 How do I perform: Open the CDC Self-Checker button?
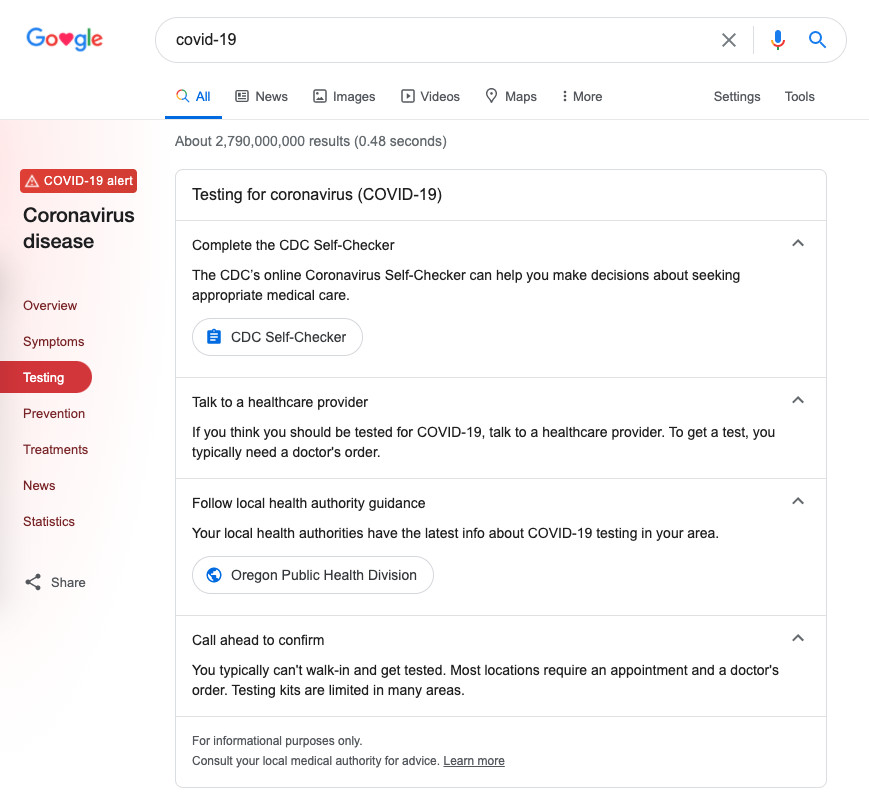pos(277,337)
